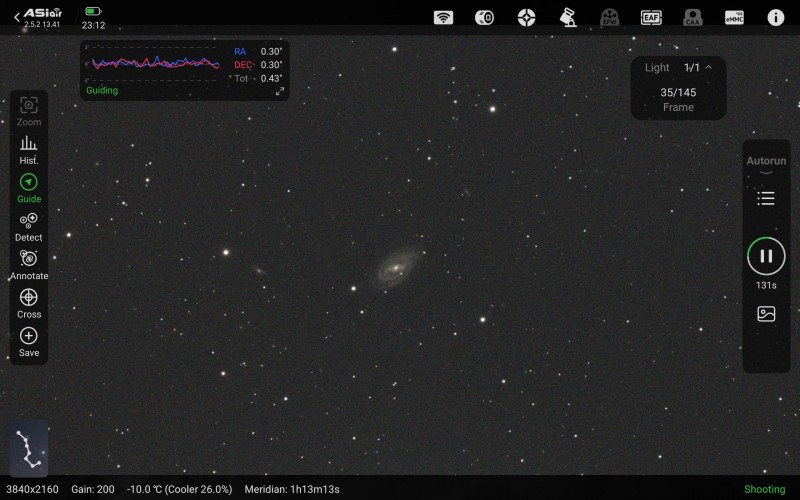Open the guiding graph curve
Screen dimensions: 800x500
pos(155,63)
